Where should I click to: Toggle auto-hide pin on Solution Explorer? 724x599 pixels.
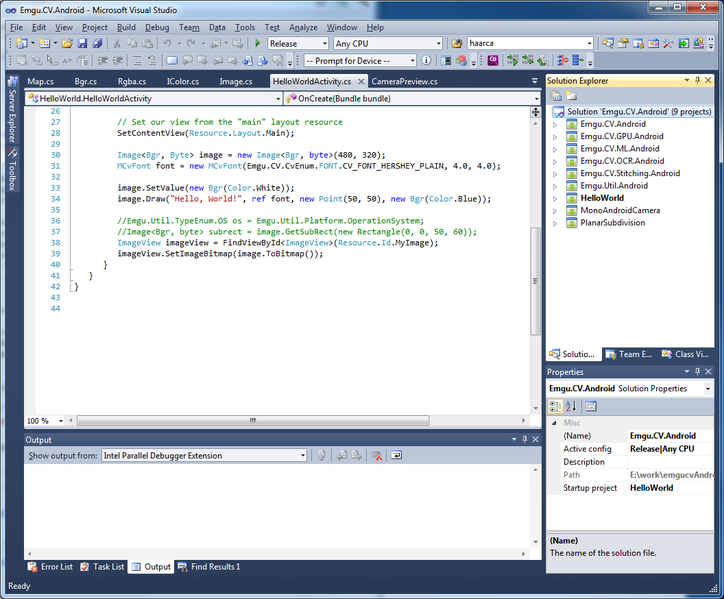(698, 80)
